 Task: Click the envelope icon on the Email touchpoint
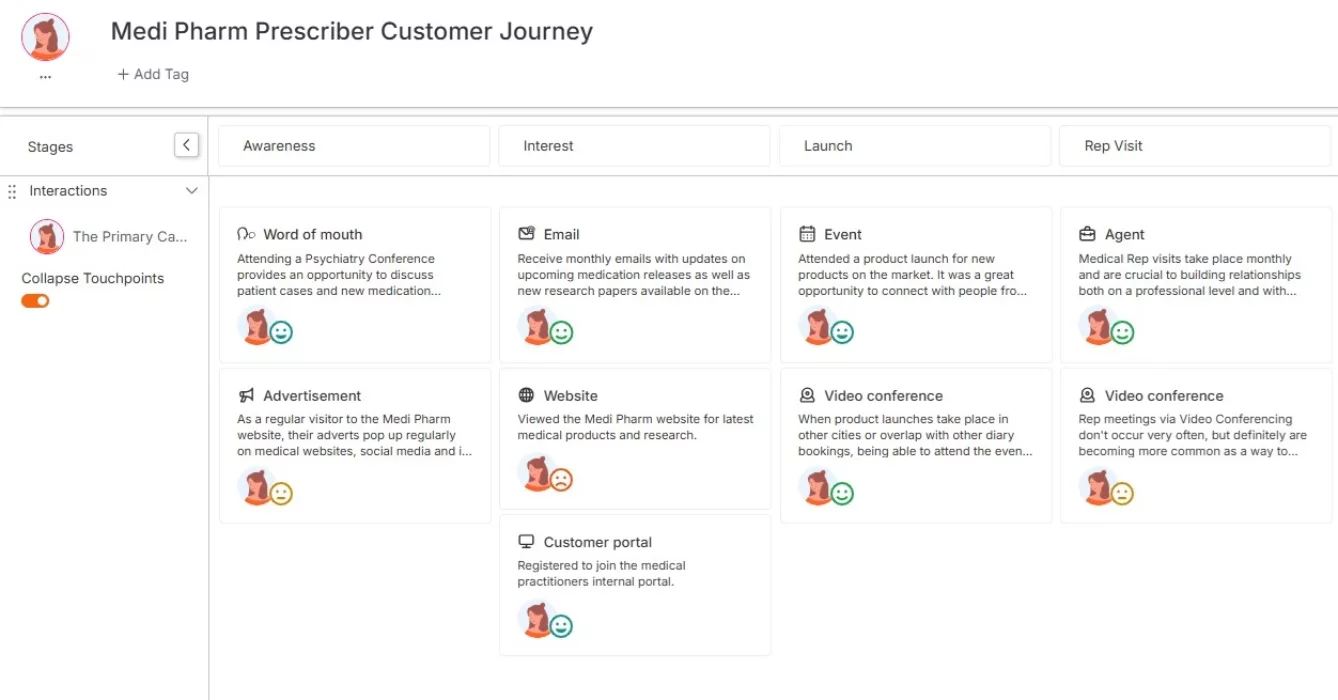click(x=525, y=233)
